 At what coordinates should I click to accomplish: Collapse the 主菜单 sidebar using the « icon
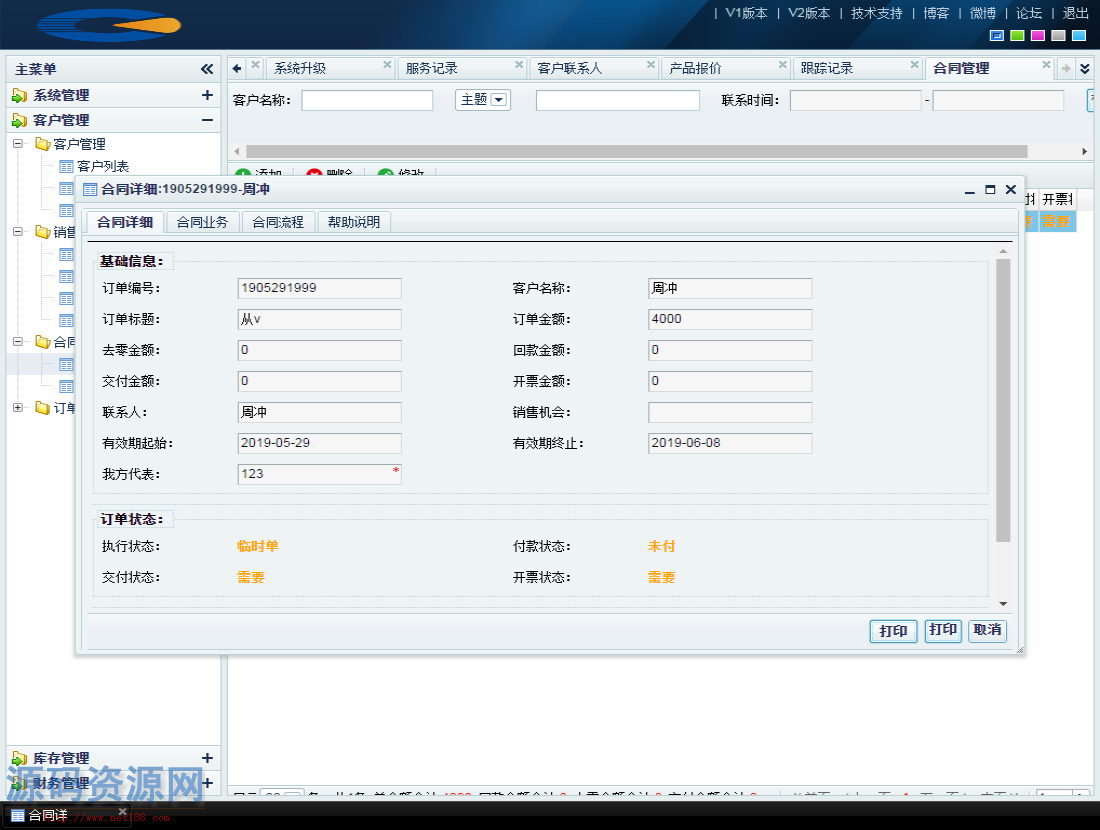pyautogui.click(x=207, y=69)
